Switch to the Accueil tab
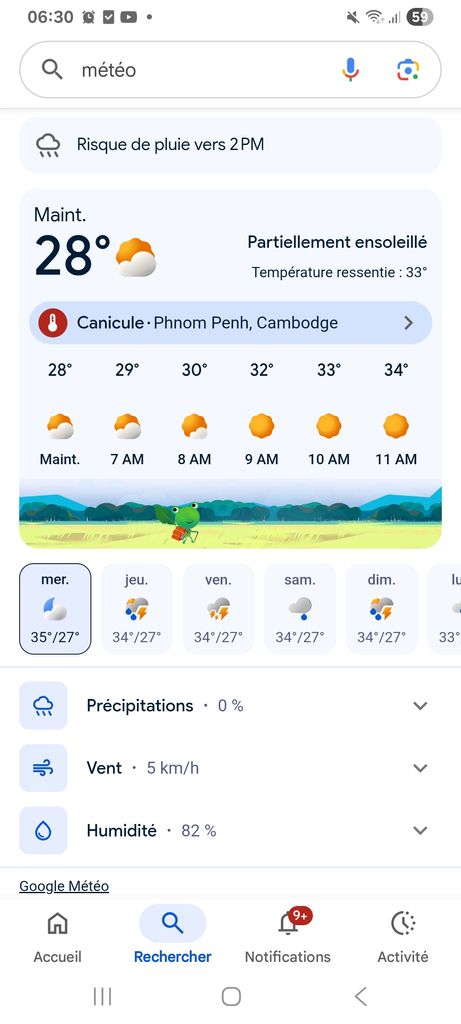This screenshot has width=461, height=1024. [57, 936]
